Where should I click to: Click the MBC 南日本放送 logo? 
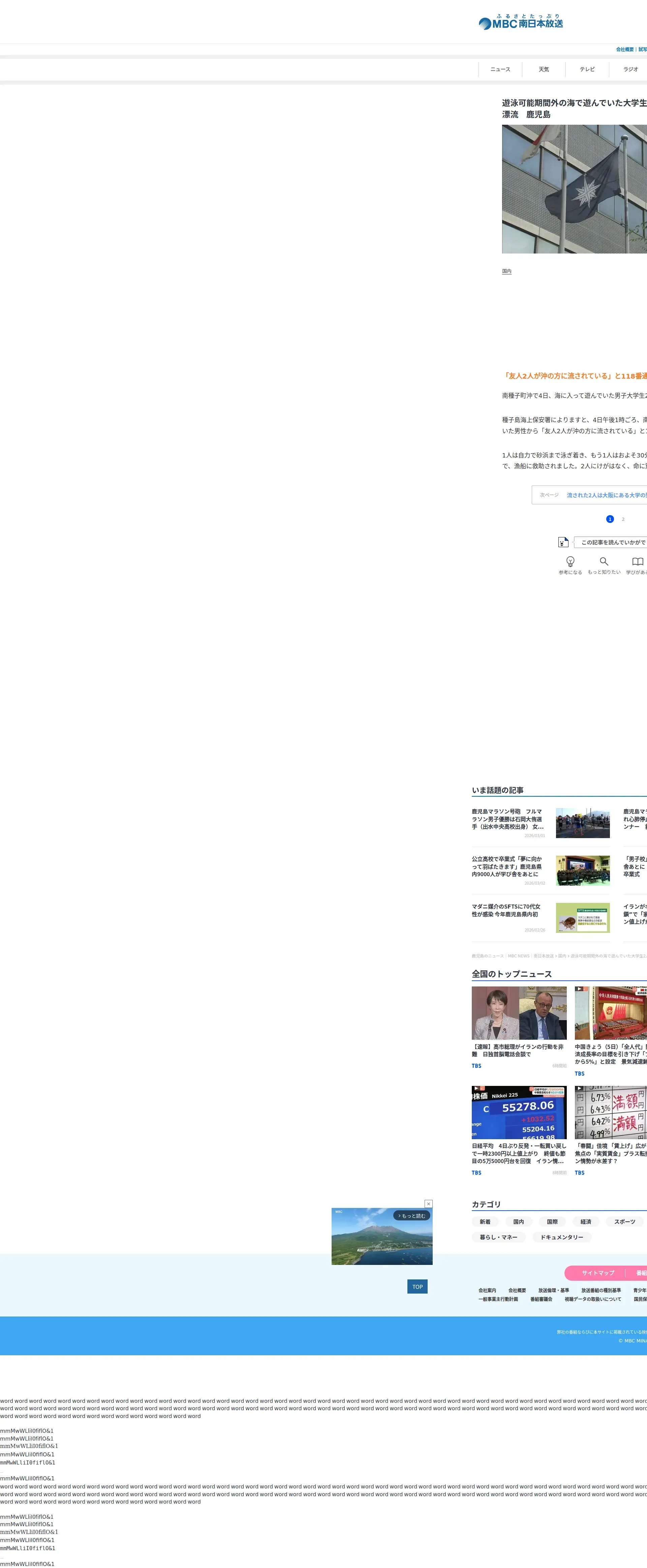pos(520,23)
